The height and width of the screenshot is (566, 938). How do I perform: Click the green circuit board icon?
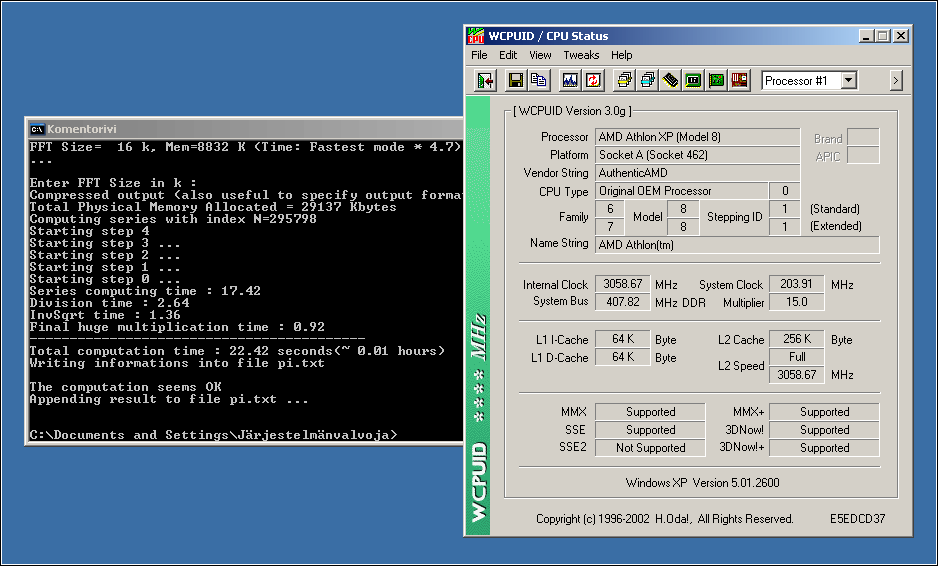[x=716, y=80]
